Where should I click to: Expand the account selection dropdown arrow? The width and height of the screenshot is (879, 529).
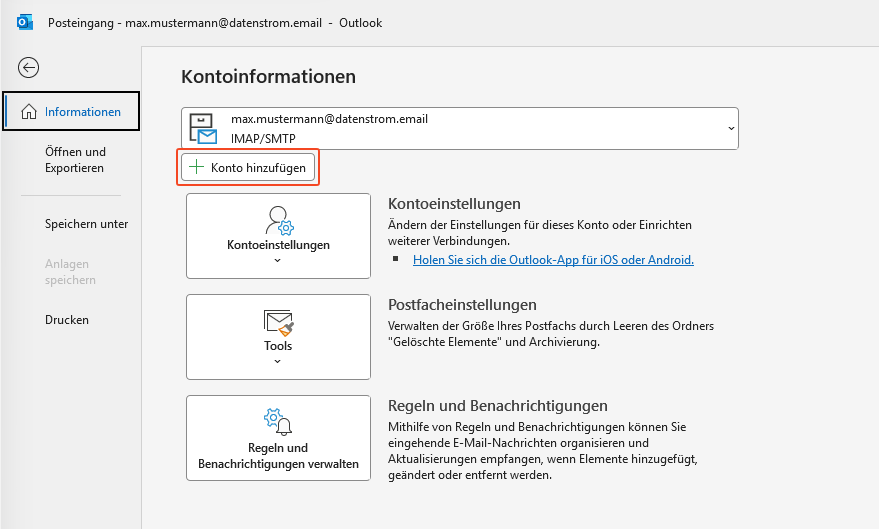coord(731,128)
